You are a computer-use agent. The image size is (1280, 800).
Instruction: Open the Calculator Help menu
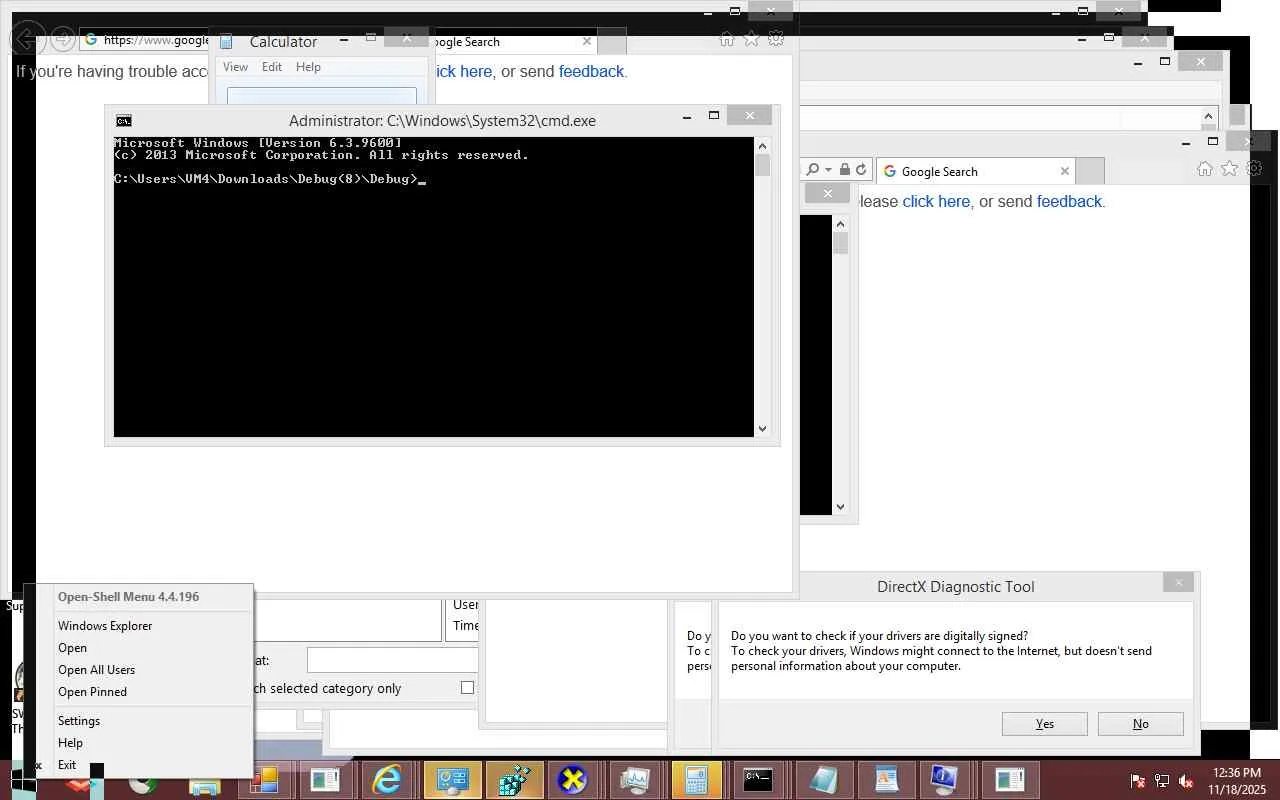[x=308, y=67]
